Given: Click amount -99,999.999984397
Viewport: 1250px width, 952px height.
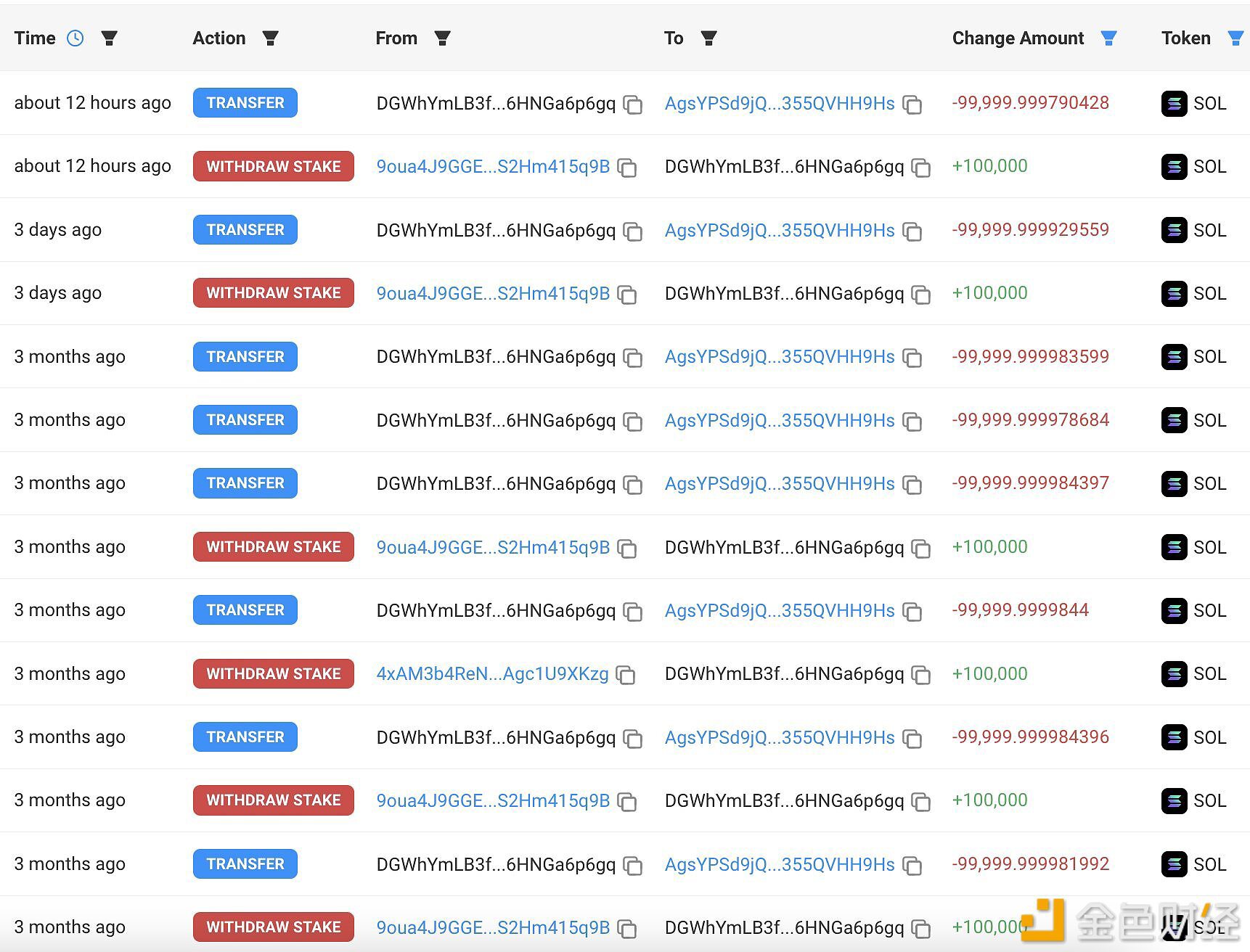Looking at the screenshot, I should point(1031,483).
